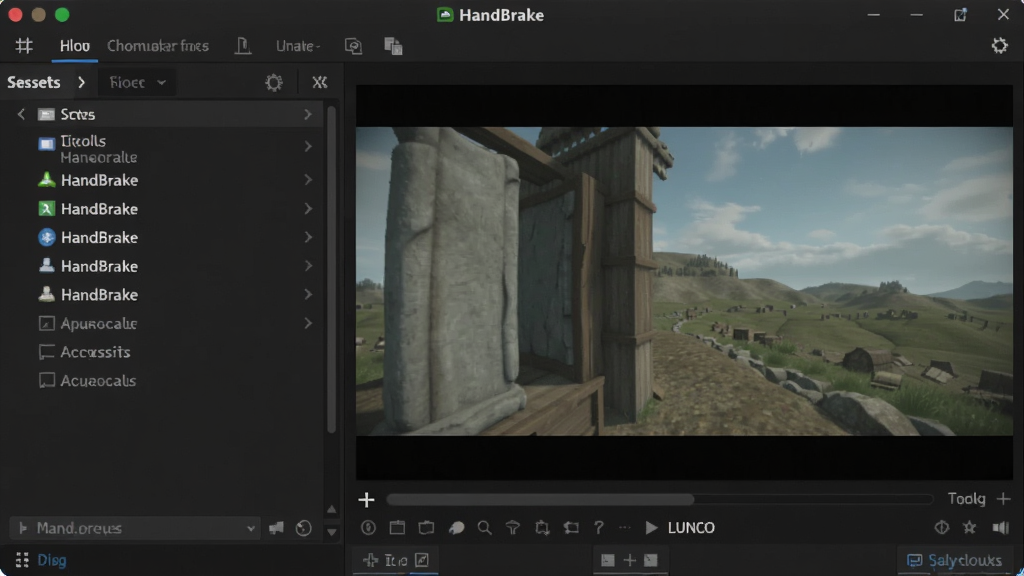Click the flag icon beside Mand.oreues
The width and height of the screenshot is (1024, 576).
click(276, 528)
